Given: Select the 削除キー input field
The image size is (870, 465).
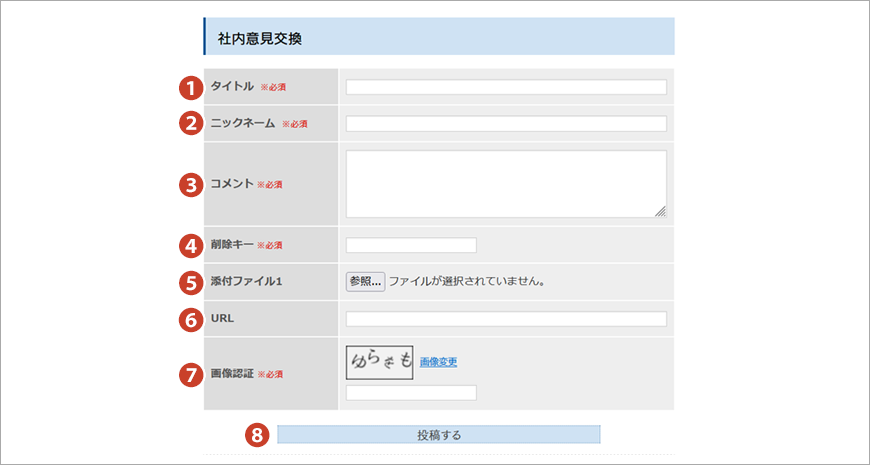Looking at the screenshot, I should tap(411, 245).
